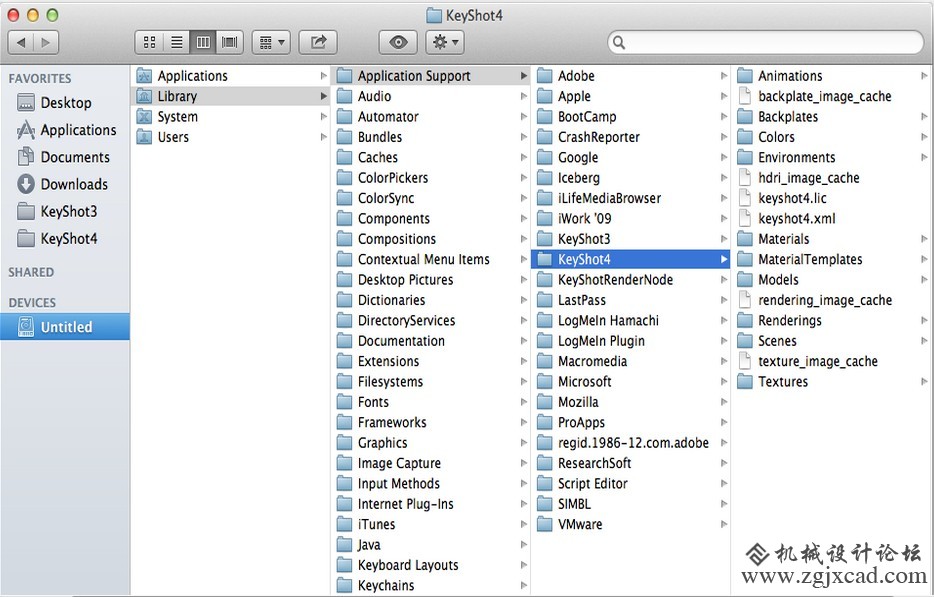Expand the Animations folder arrow
Viewport: 934px width, 597px height.
point(924,76)
